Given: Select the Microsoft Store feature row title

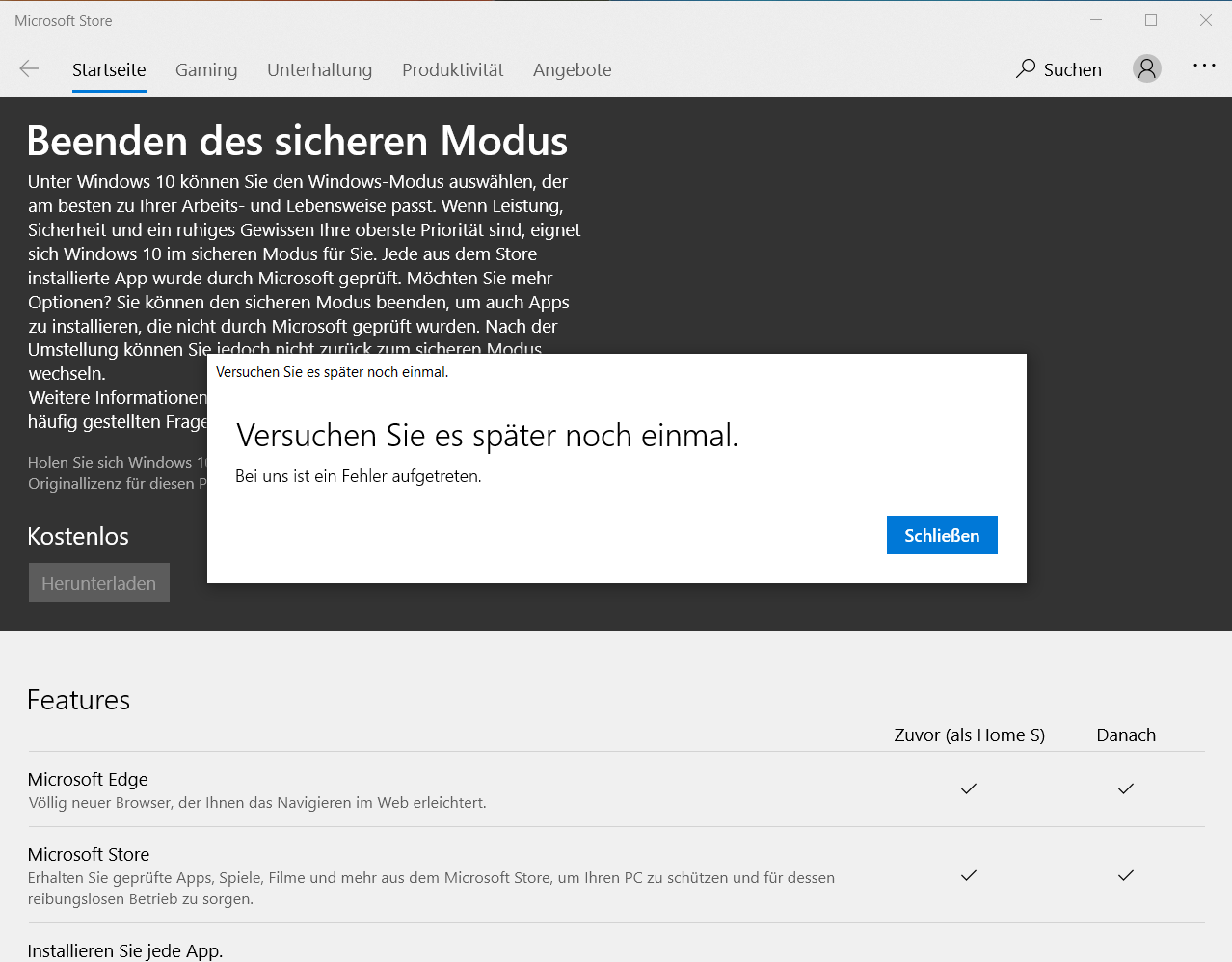Looking at the screenshot, I should point(89,854).
